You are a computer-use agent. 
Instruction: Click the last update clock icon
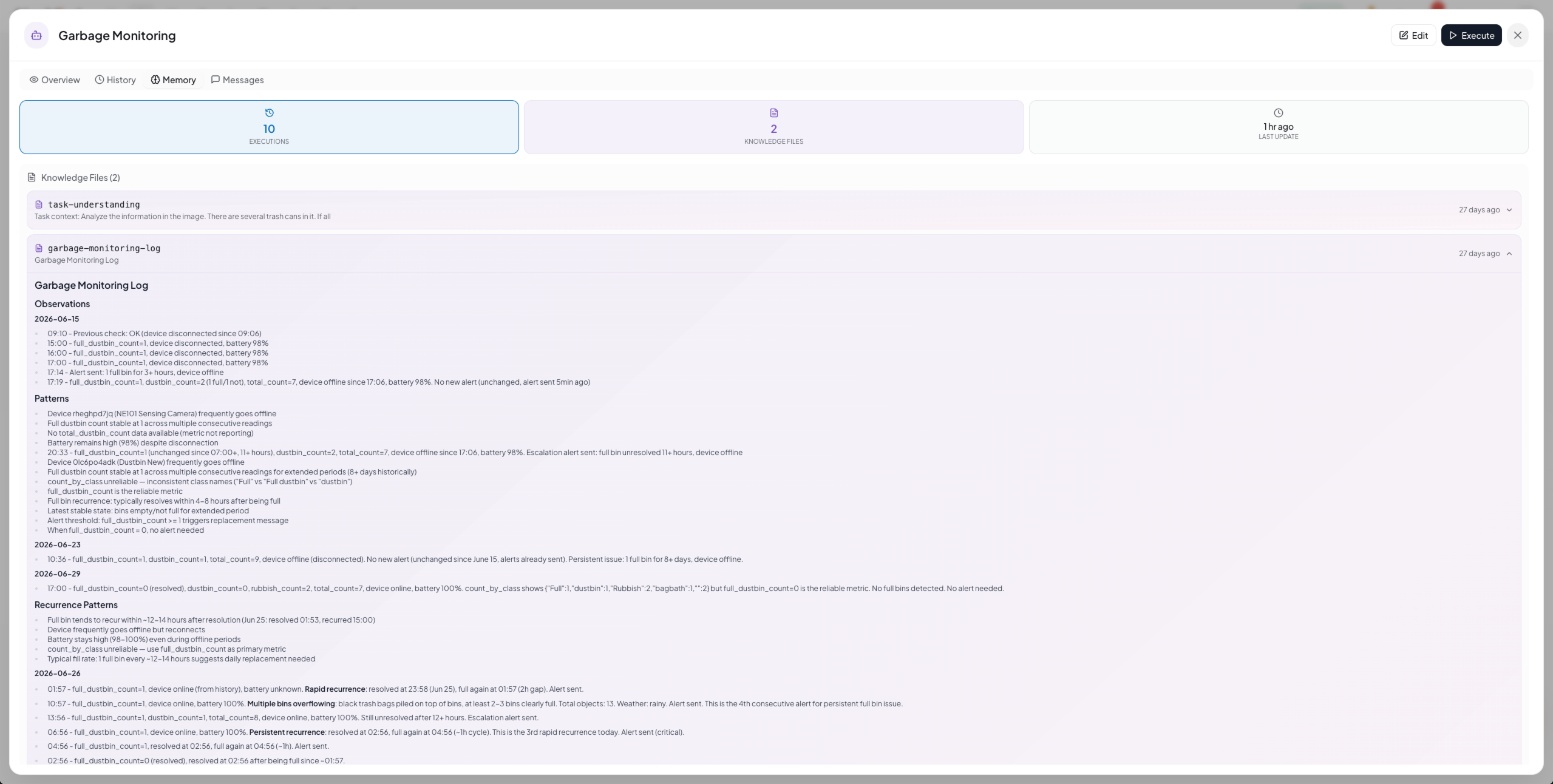coord(1278,113)
